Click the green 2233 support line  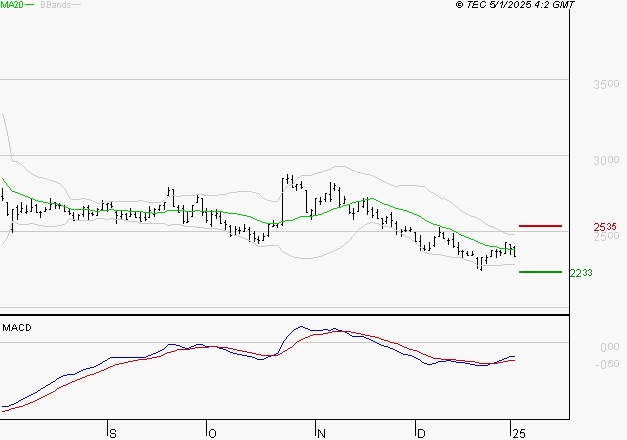click(540, 271)
